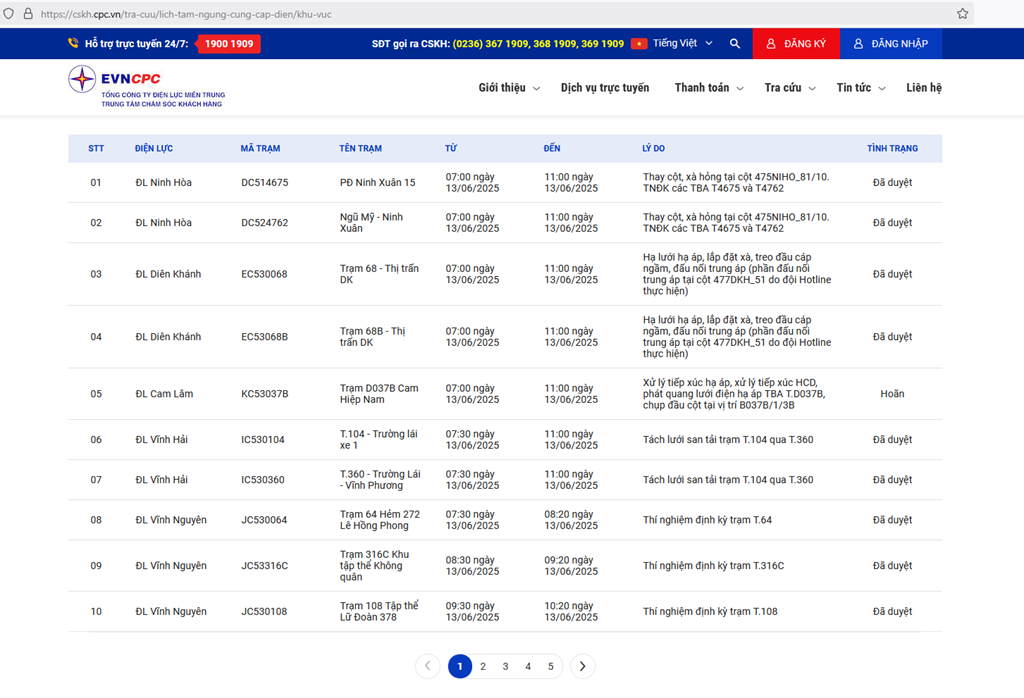Click the Hoãn status in row 05
This screenshot has width=1024, height=698.
(x=892, y=394)
